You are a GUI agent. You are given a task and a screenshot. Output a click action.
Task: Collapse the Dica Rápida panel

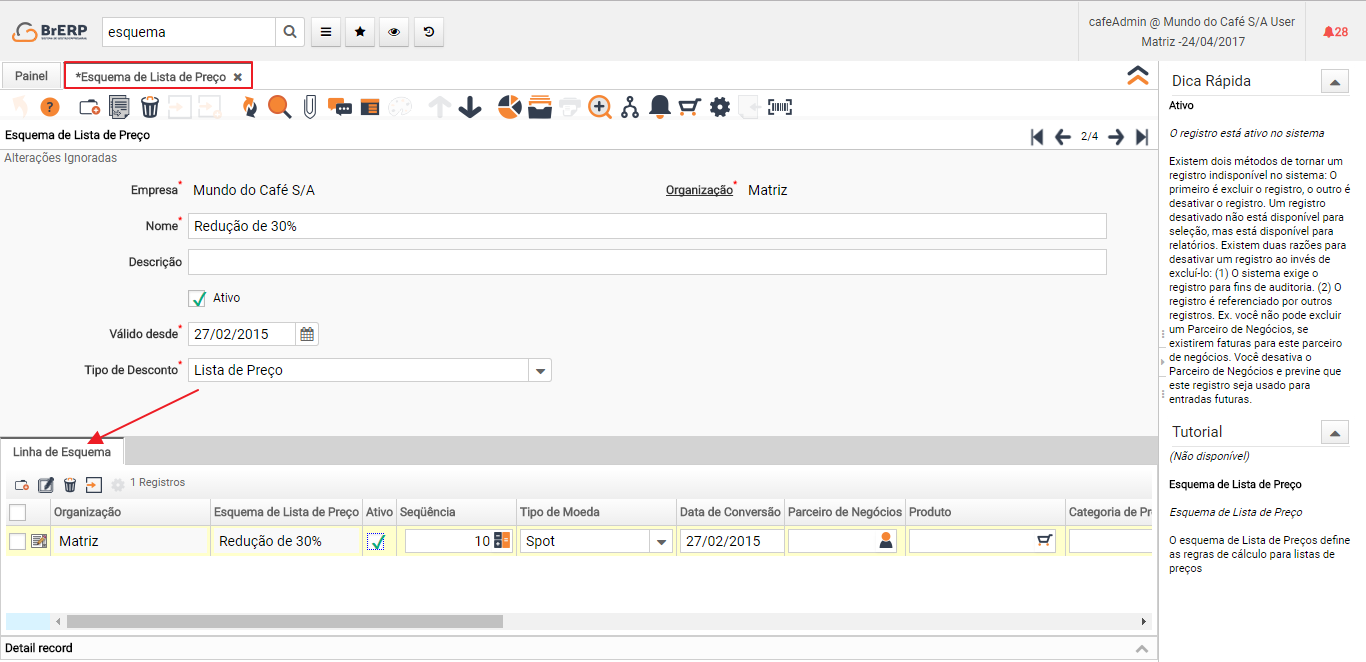point(1335,82)
